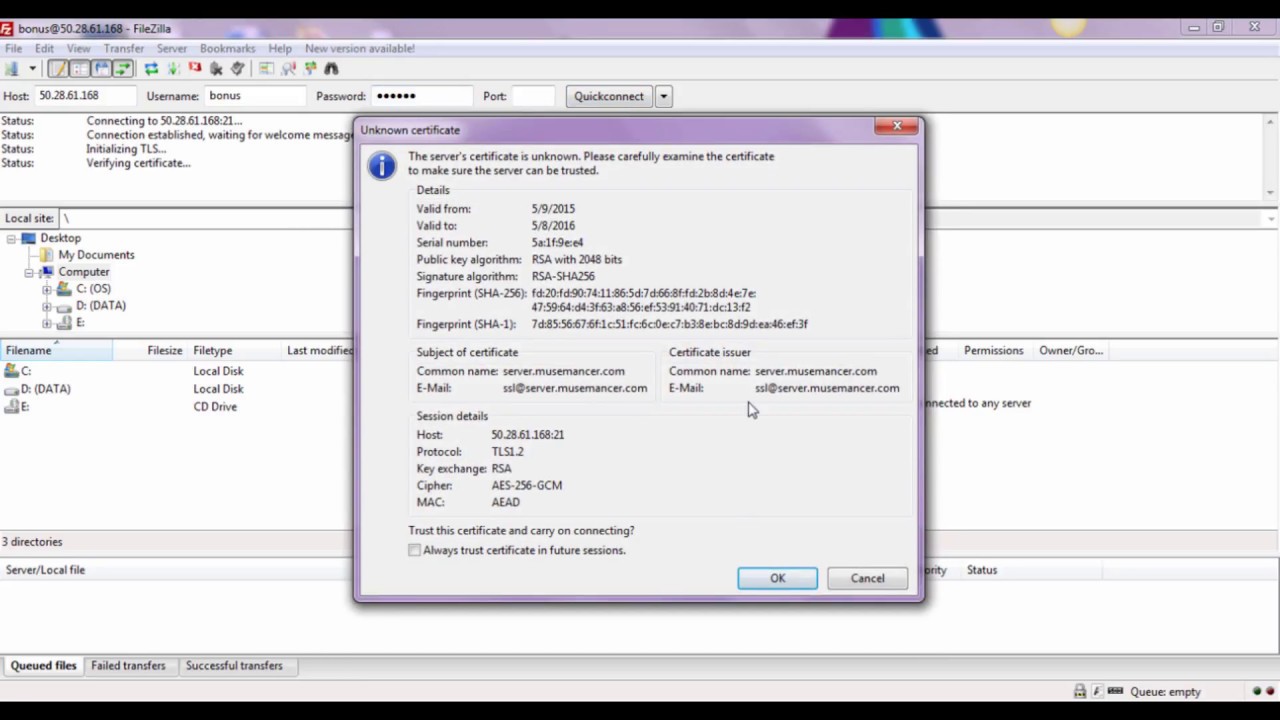The height and width of the screenshot is (720, 1280).
Task: Enable Always trust certificate in future sessions
Action: [x=414, y=550]
